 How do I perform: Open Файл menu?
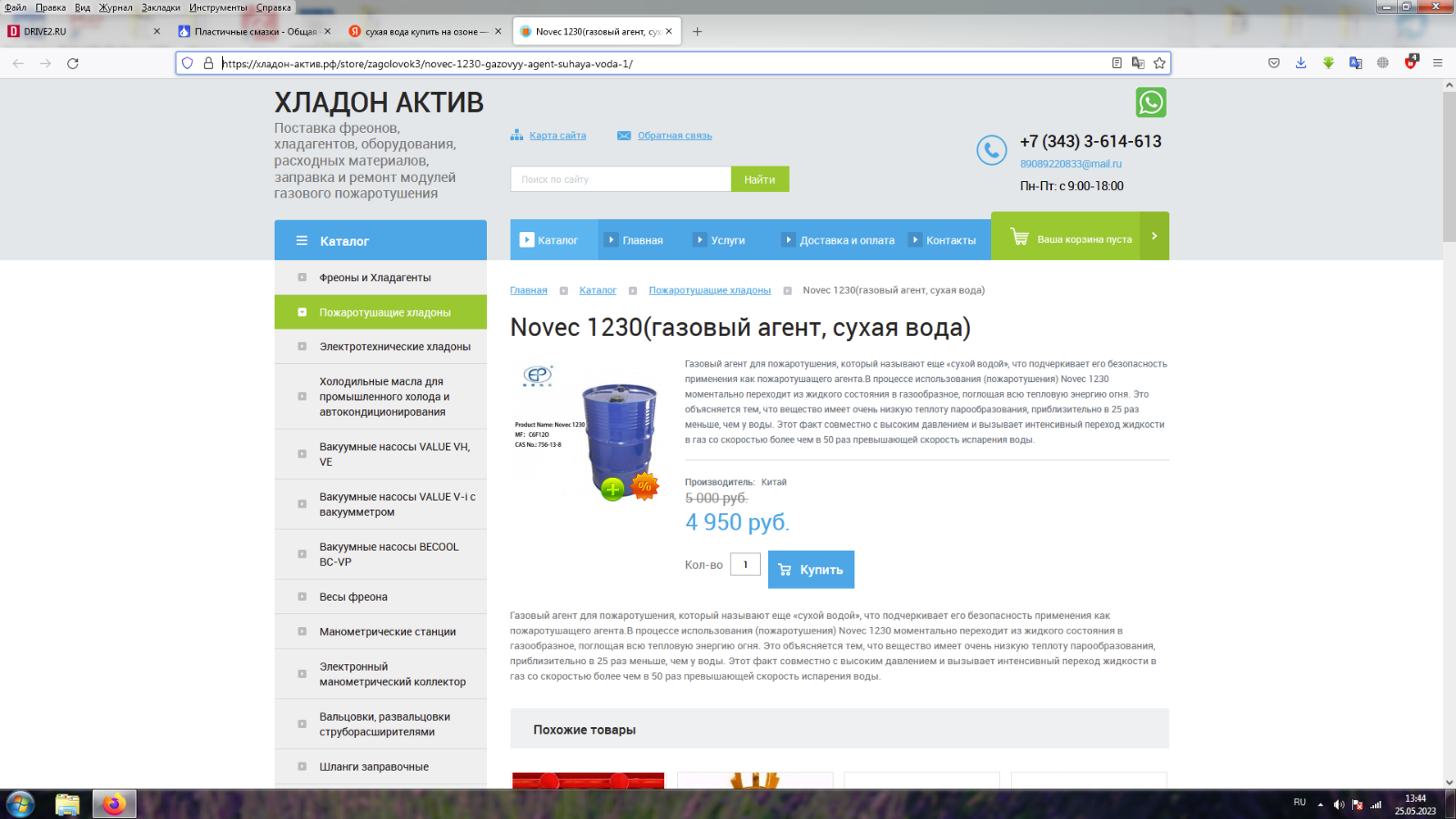(x=15, y=7)
